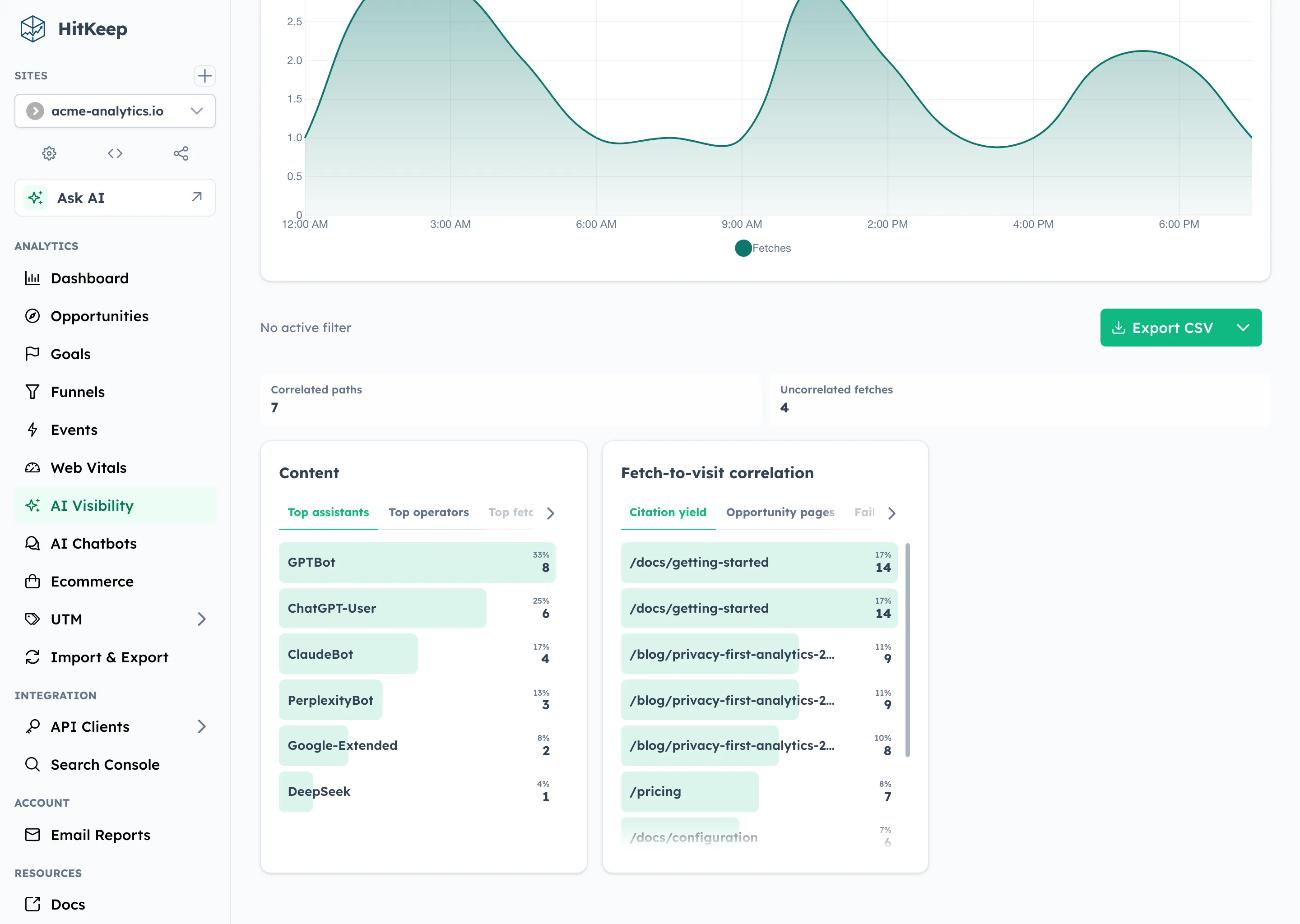Navigate to Web Vitals
Viewport: 1300px width, 924px height.
(x=115, y=468)
